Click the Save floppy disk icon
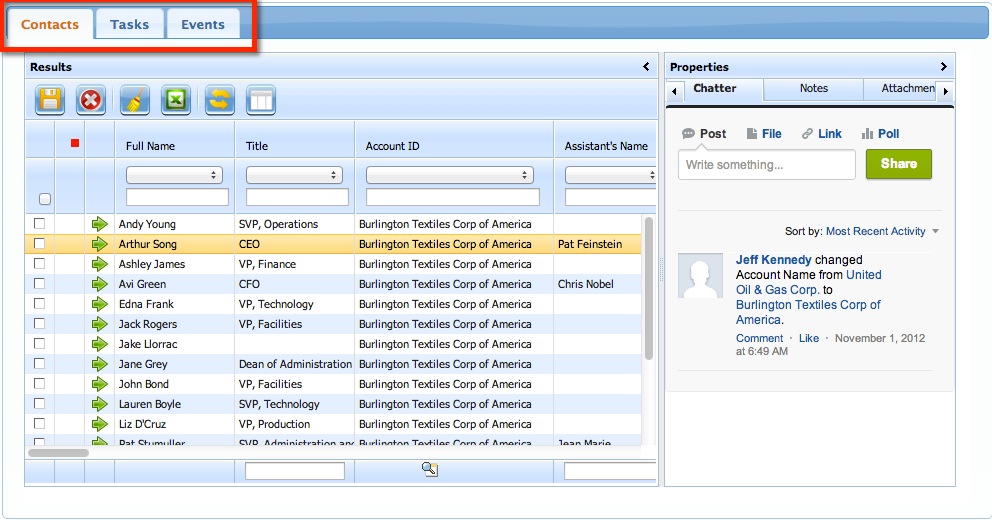The height and width of the screenshot is (520, 992). (x=50, y=100)
